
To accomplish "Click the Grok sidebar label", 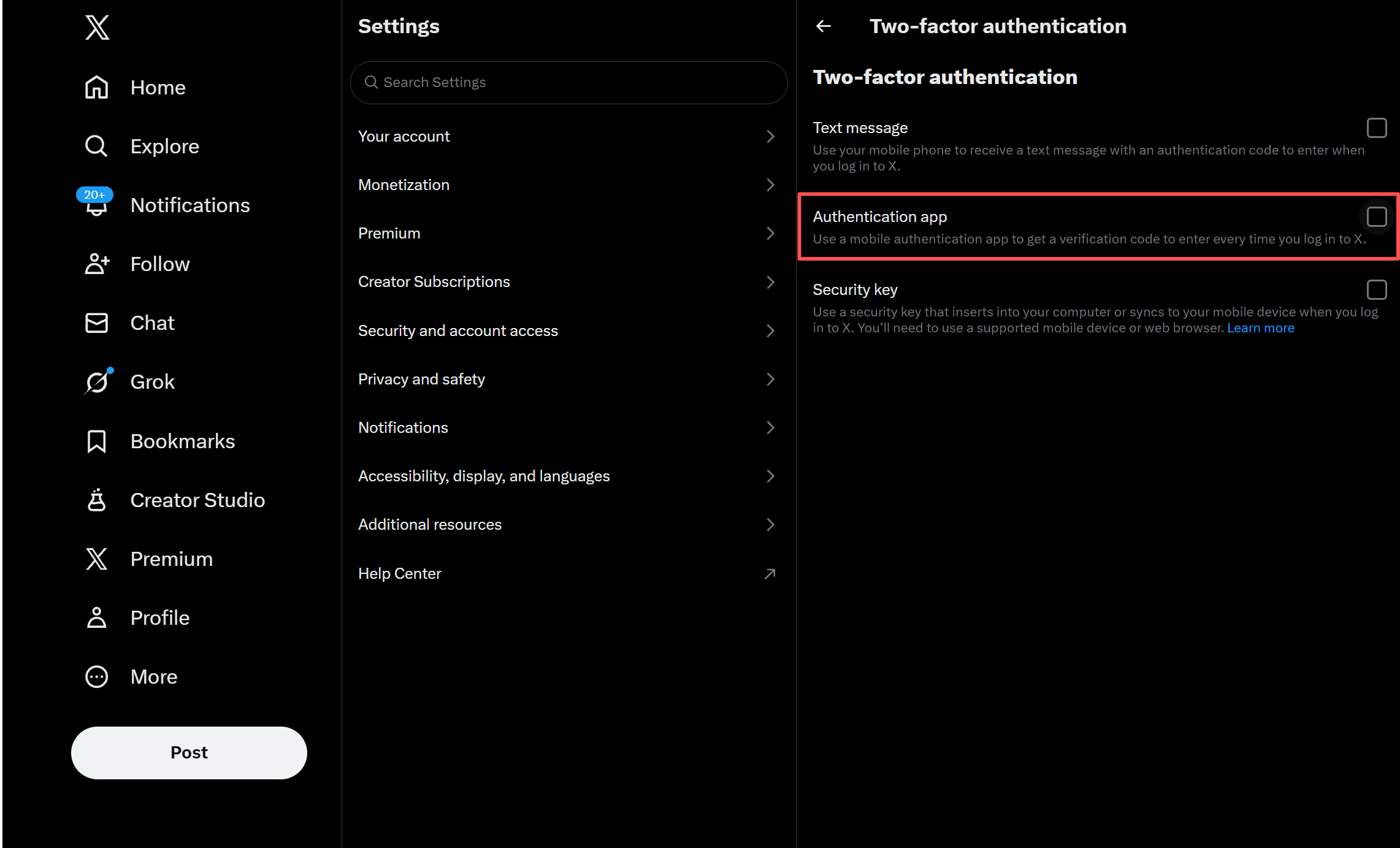I will [153, 382].
